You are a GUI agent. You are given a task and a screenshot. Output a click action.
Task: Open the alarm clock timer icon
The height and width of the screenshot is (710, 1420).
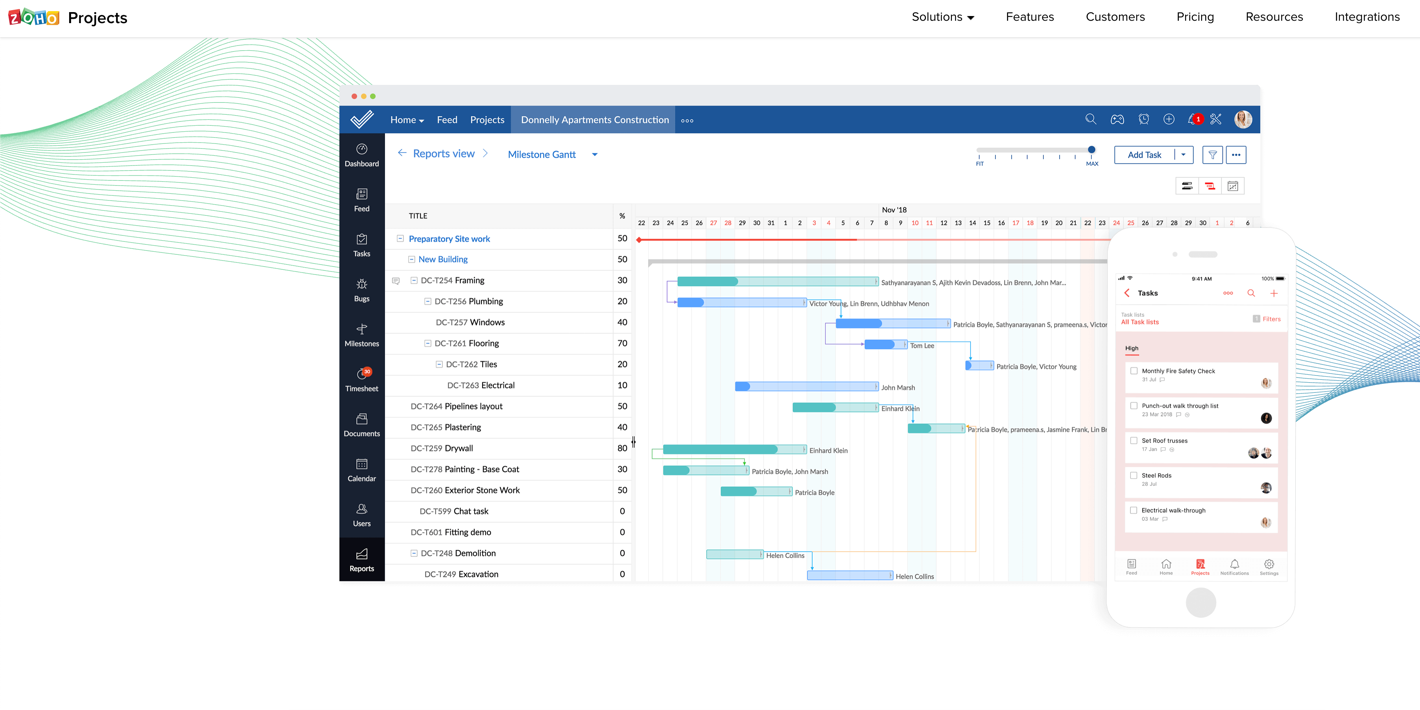(1144, 120)
